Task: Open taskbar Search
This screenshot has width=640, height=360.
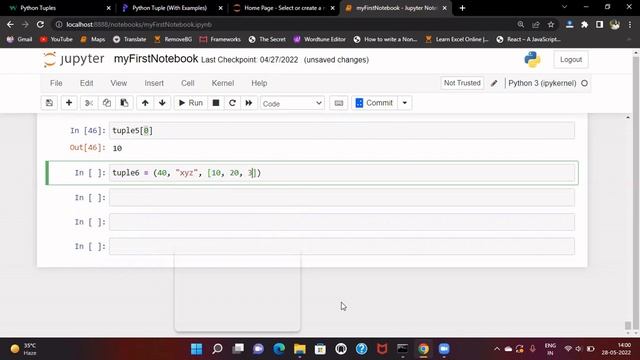Action: pos(218,349)
